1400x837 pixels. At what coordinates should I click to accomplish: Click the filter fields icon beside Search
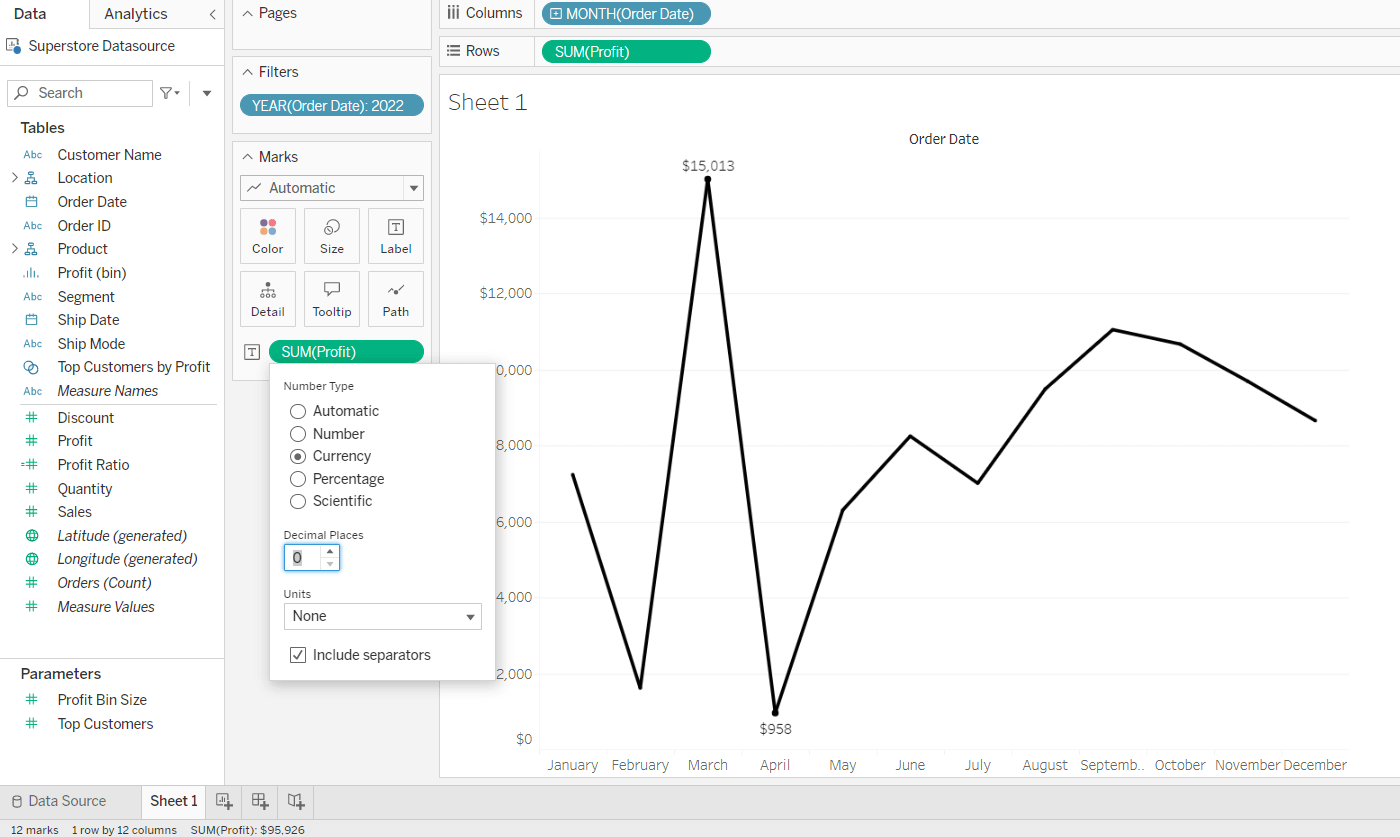170,93
